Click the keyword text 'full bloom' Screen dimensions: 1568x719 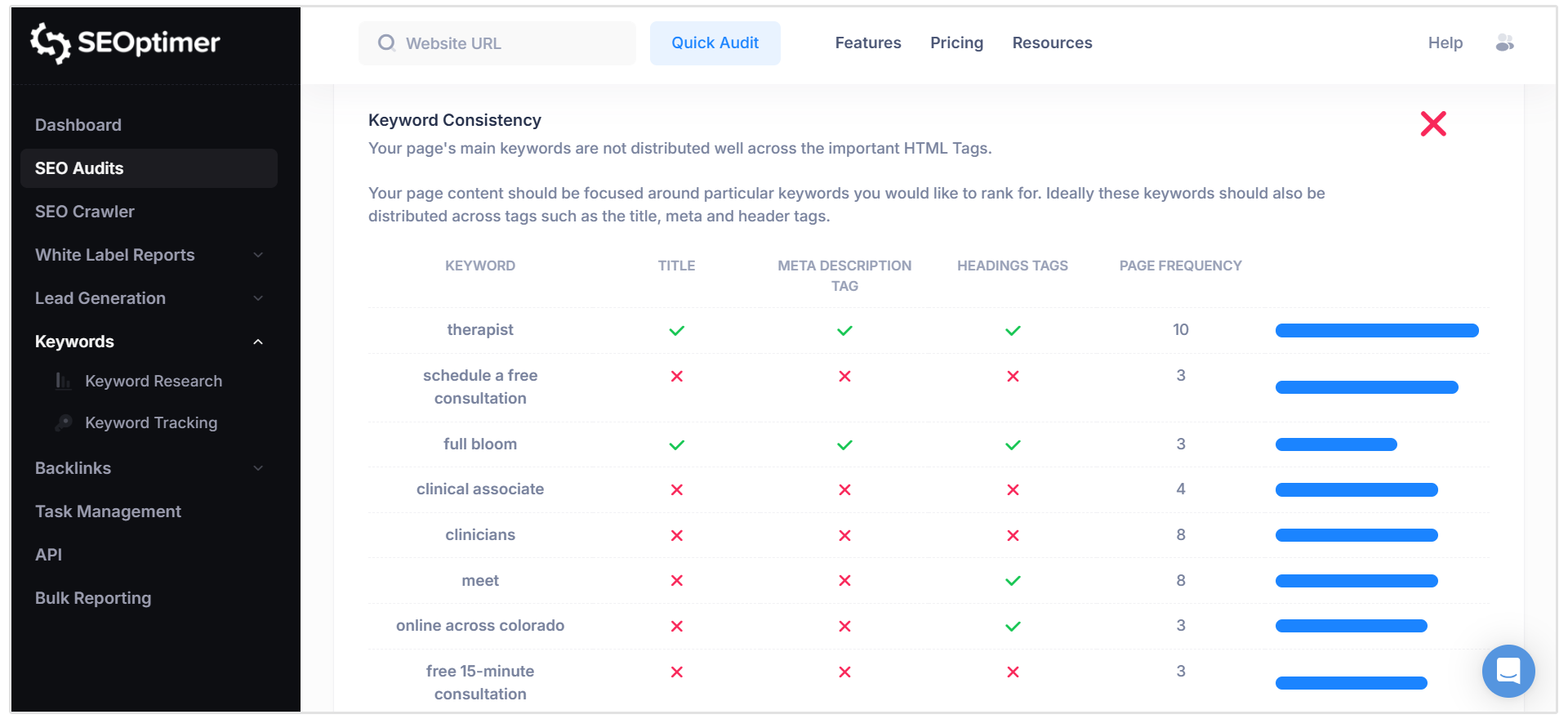coord(480,444)
